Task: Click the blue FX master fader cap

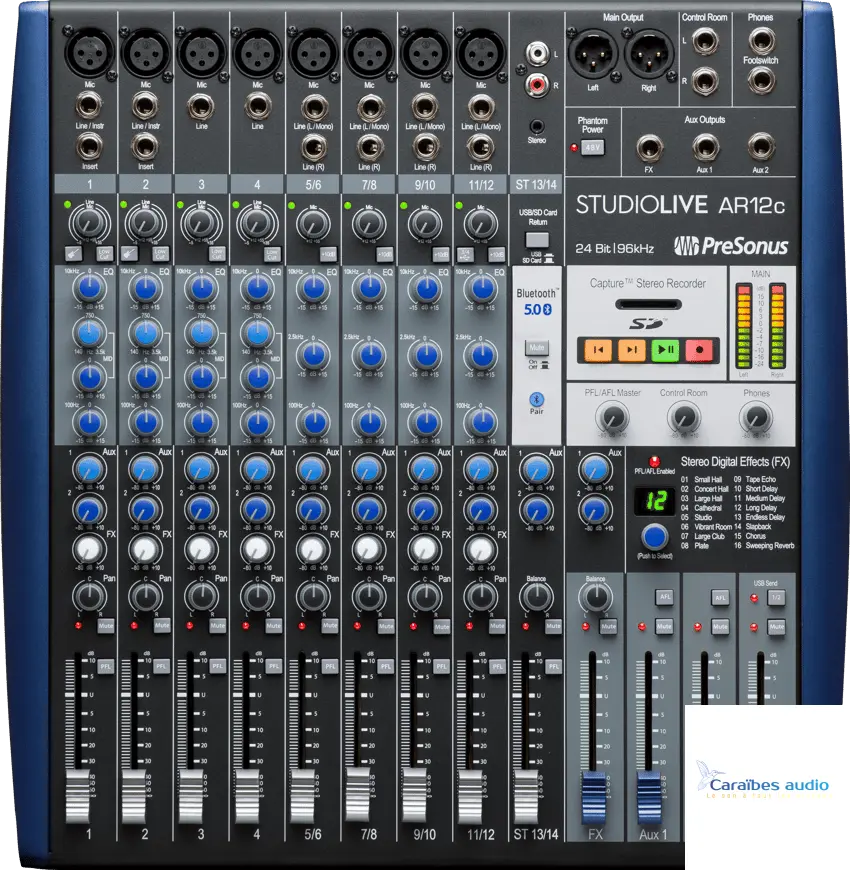Action: click(x=593, y=797)
